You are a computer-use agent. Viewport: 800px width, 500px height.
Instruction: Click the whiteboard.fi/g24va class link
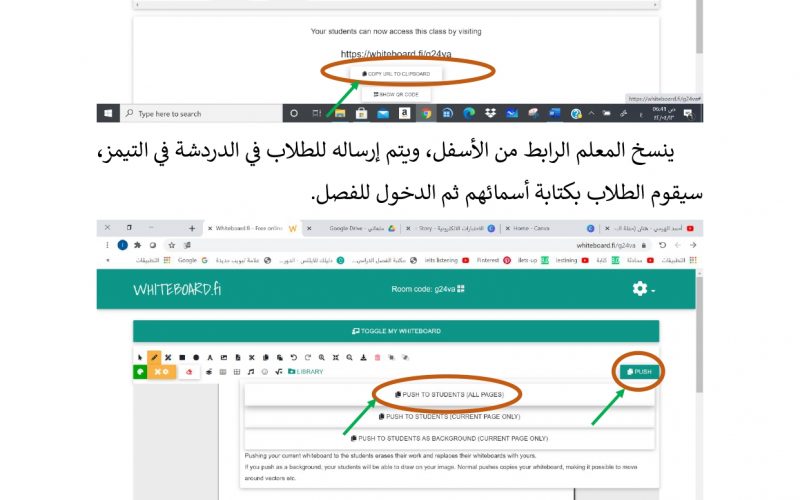396,54
